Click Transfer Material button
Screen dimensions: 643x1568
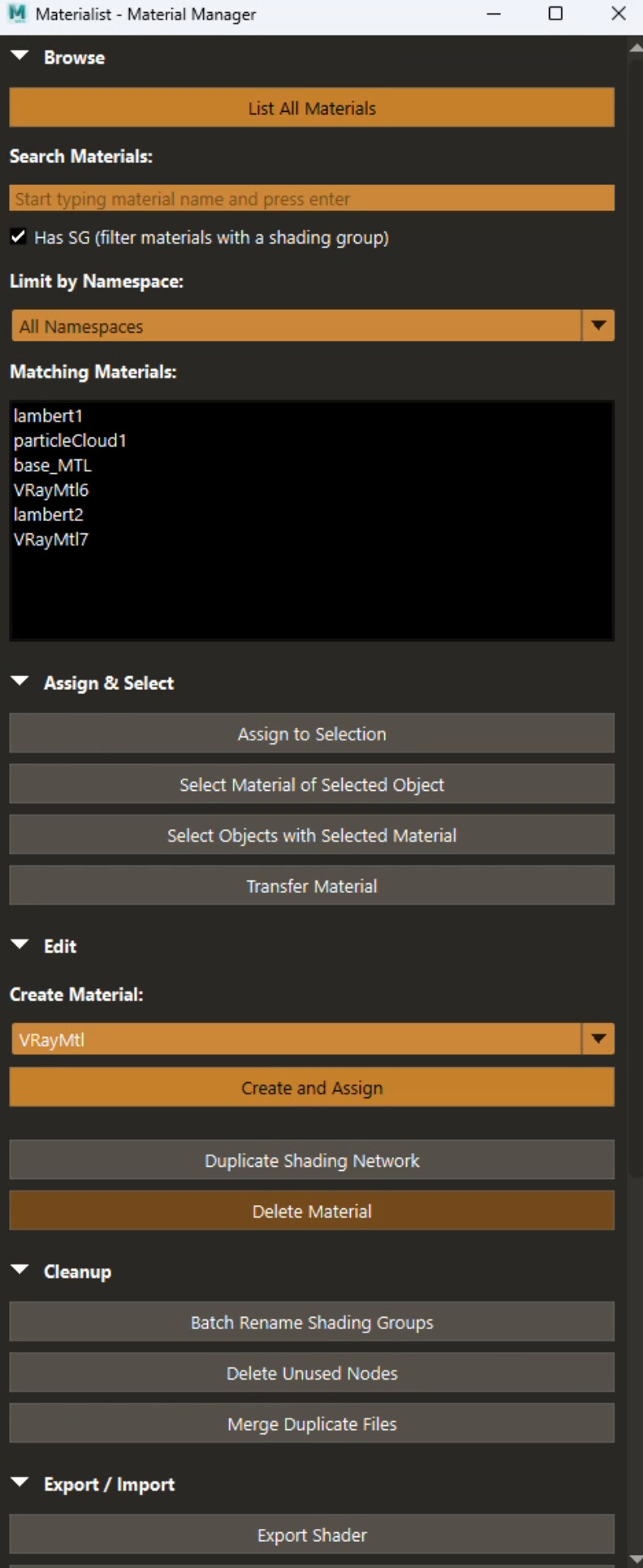pyautogui.click(x=312, y=886)
